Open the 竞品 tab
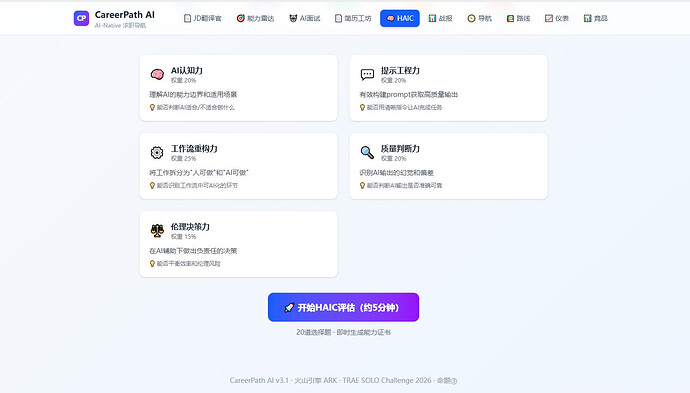The width and height of the screenshot is (690, 393). coord(595,18)
